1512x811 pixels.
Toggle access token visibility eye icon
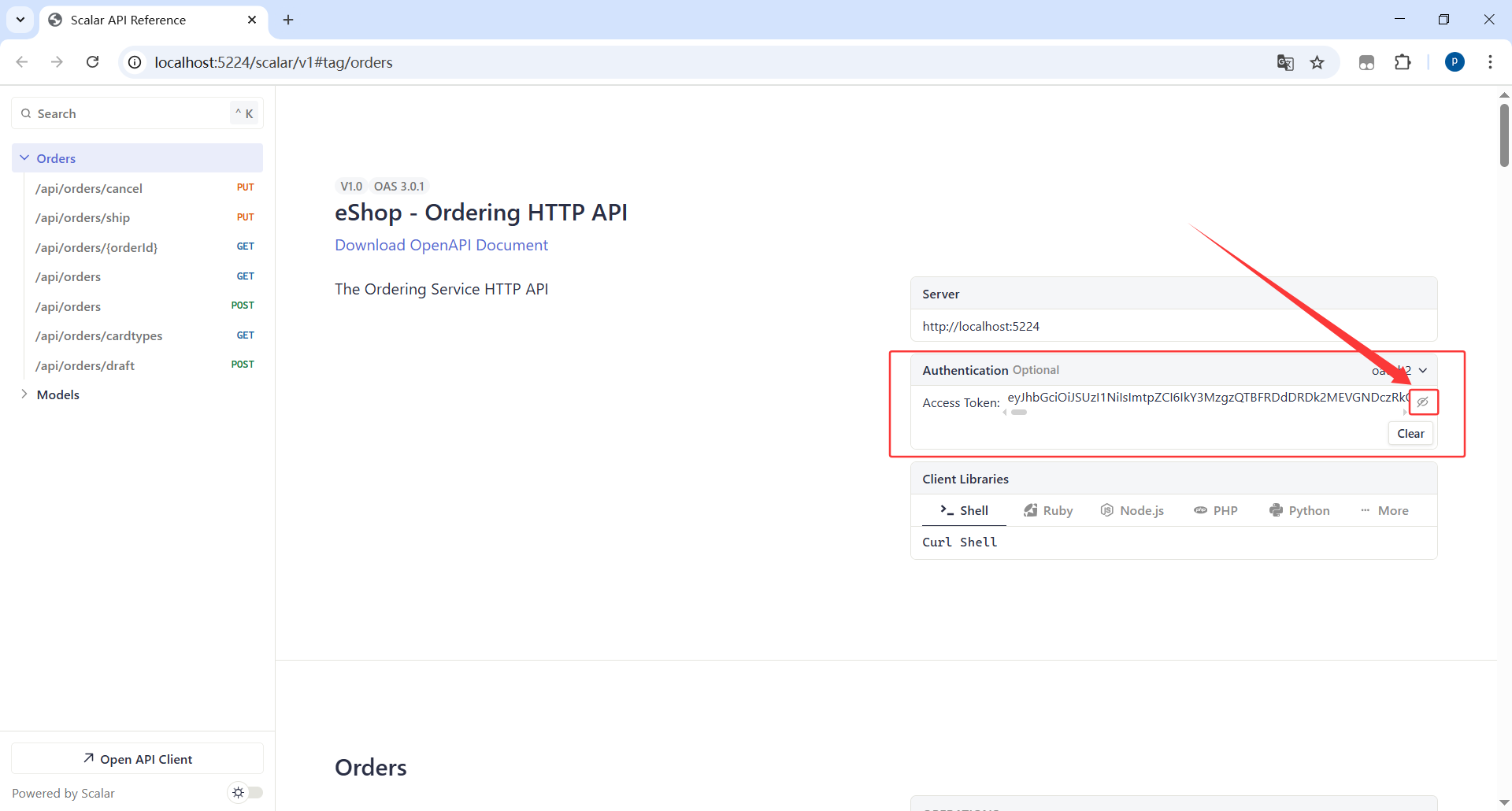(1423, 402)
